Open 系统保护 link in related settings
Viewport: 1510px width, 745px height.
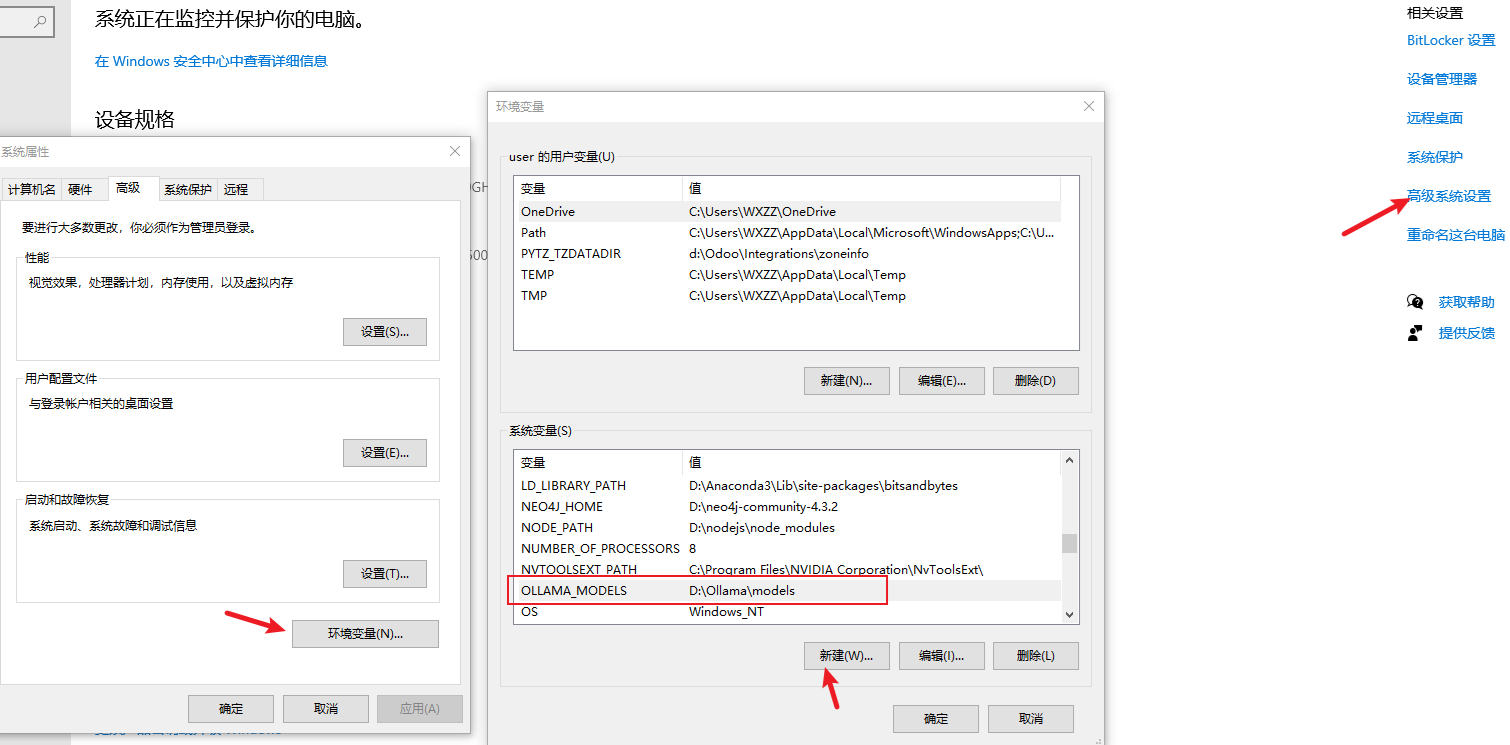pyautogui.click(x=1435, y=157)
